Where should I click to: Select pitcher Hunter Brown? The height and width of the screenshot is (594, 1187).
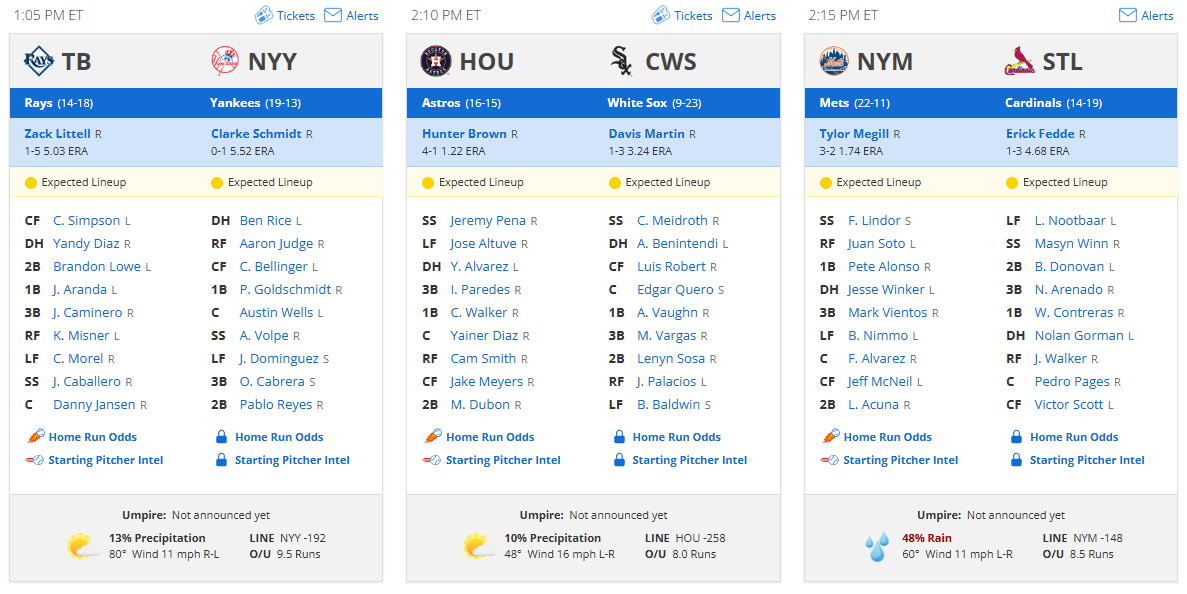click(464, 133)
